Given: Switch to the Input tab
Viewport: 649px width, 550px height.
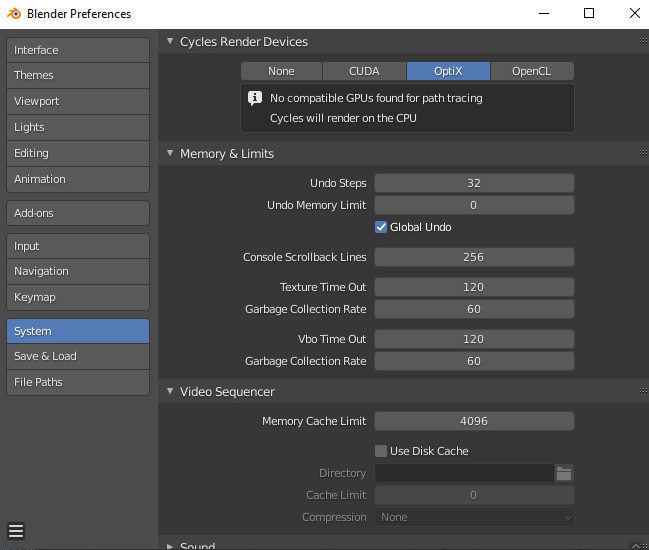Looking at the screenshot, I should pyautogui.click(x=78, y=246).
